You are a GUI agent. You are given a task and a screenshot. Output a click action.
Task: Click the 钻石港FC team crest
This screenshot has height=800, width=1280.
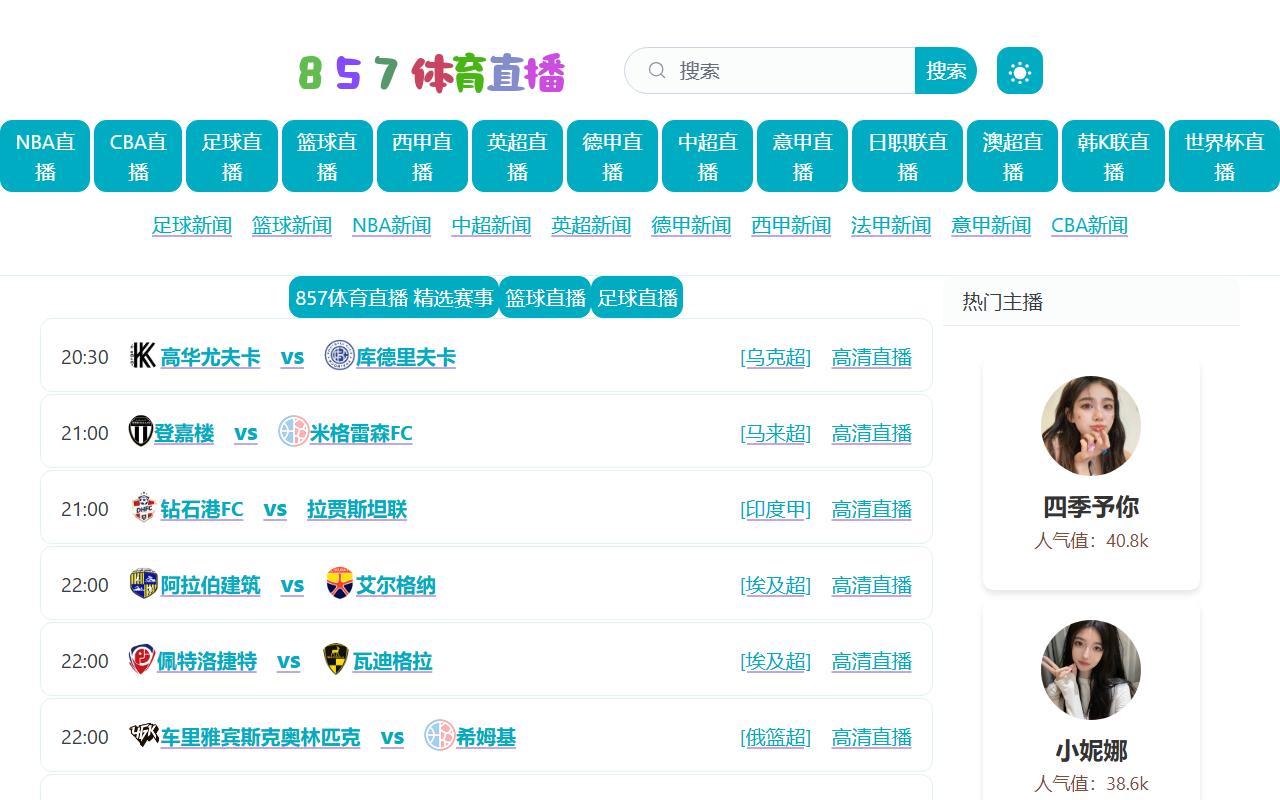click(144, 507)
